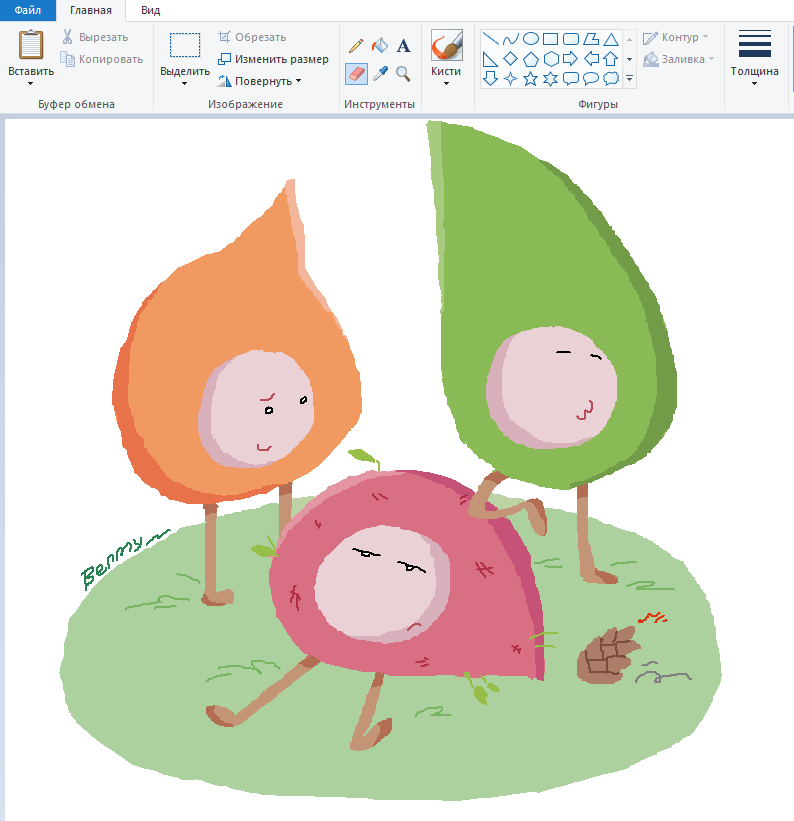Open the Контур outline dropdown
Image resolution: width=794 pixels, height=821 pixels.
pos(676,37)
